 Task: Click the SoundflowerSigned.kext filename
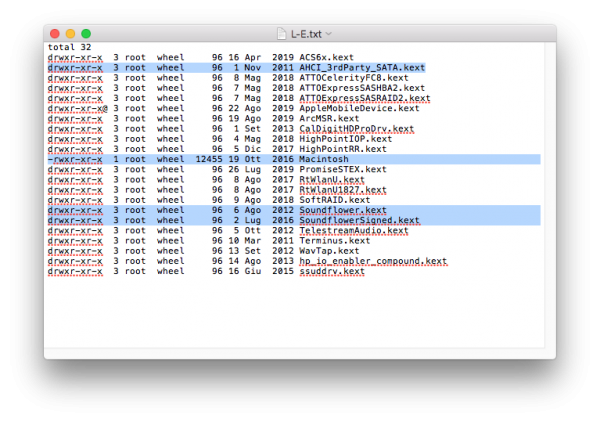click(359, 220)
